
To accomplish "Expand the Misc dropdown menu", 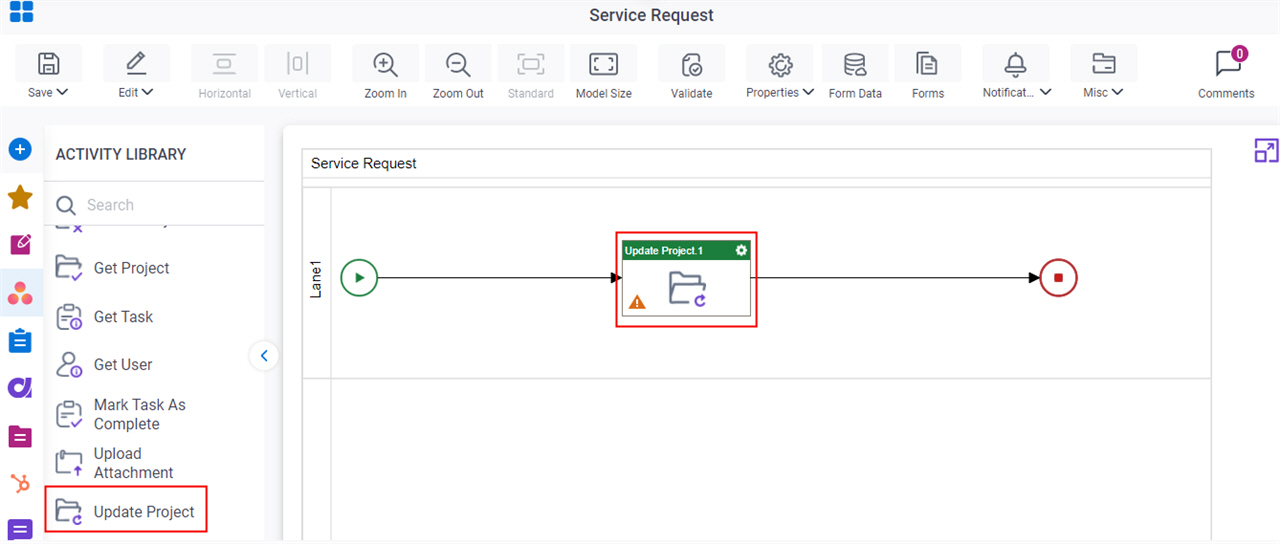I will 1103,92.
